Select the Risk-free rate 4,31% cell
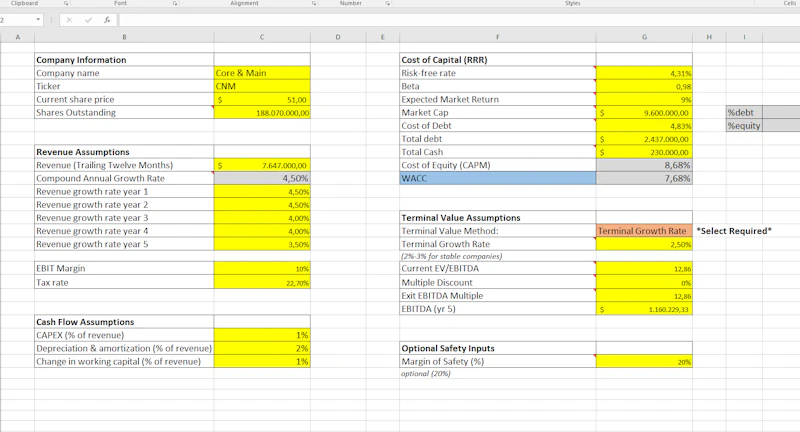800x432 pixels. tap(644, 73)
